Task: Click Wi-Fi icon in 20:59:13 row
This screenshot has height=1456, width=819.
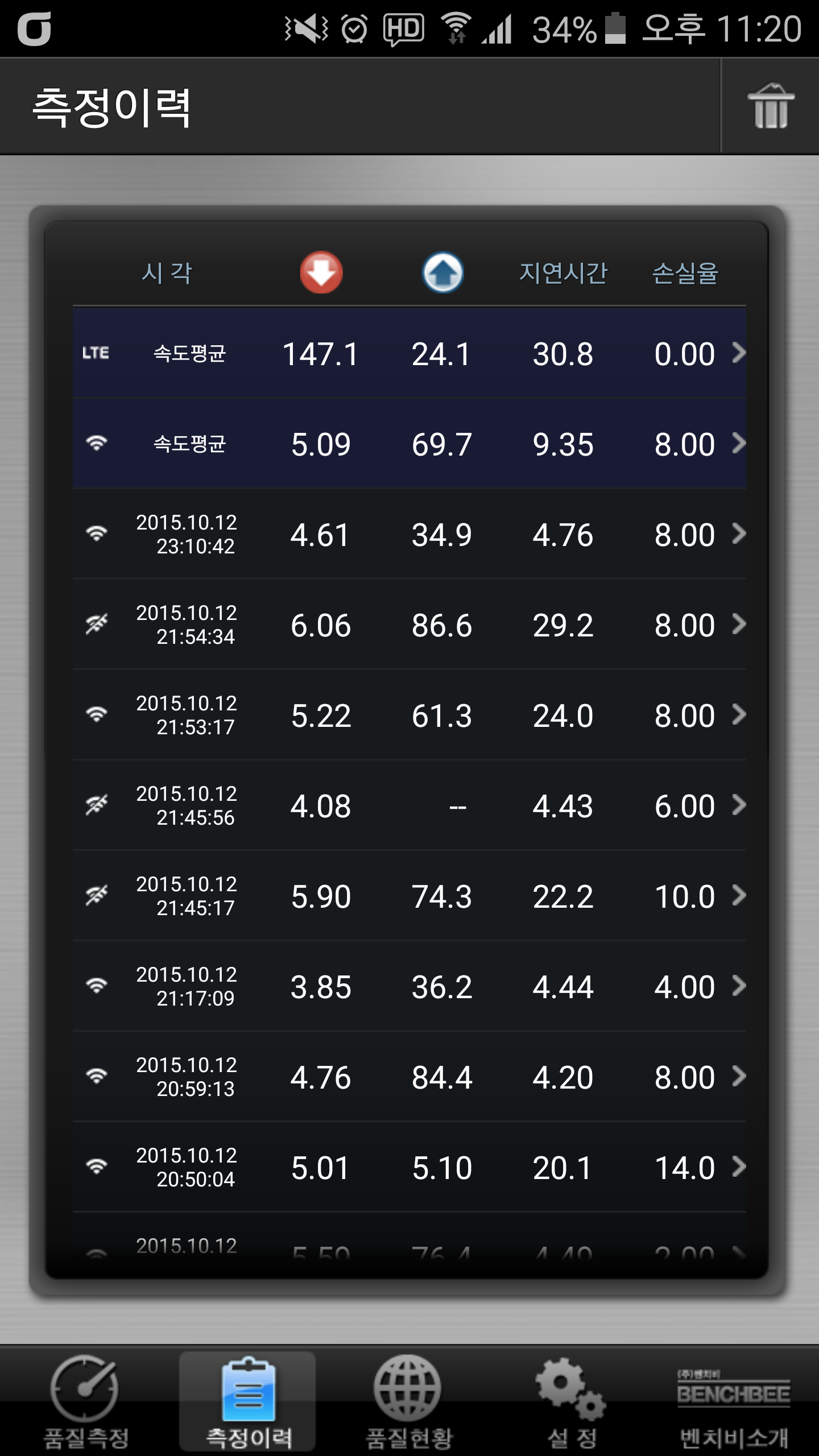Action: coord(97,1076)
